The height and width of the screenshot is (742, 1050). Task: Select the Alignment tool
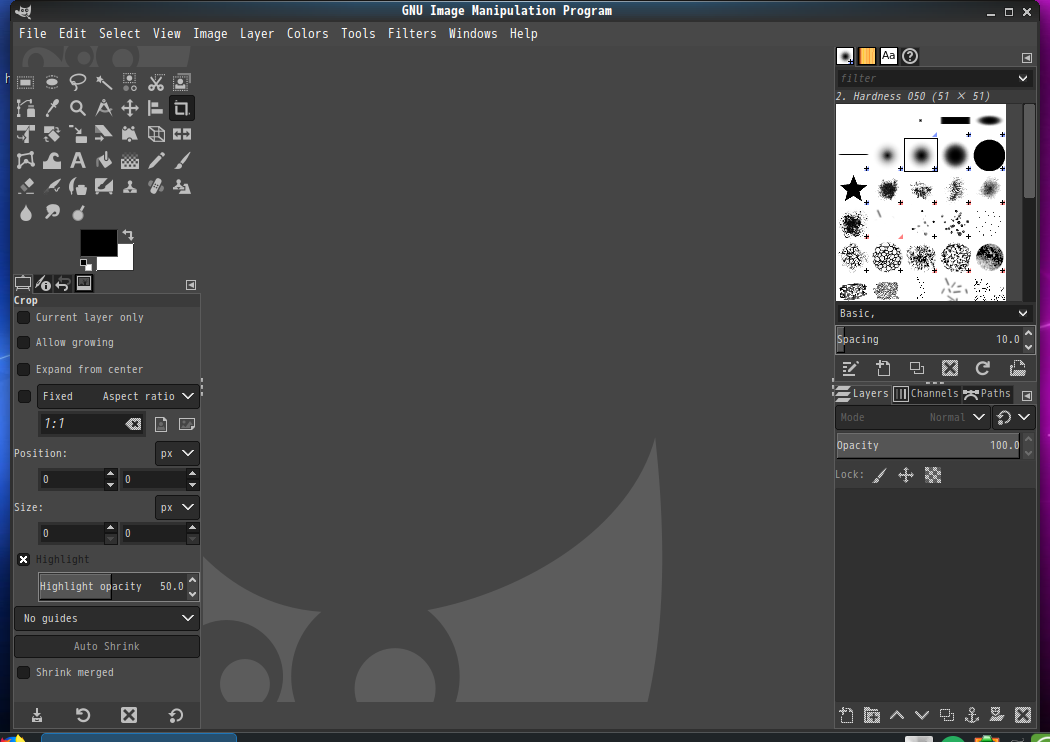[156, 108]
